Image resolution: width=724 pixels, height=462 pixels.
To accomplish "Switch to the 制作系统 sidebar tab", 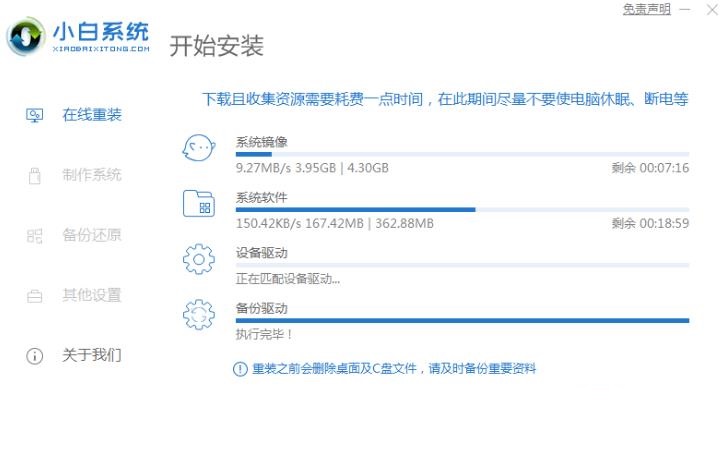I will tap(92, 175).
